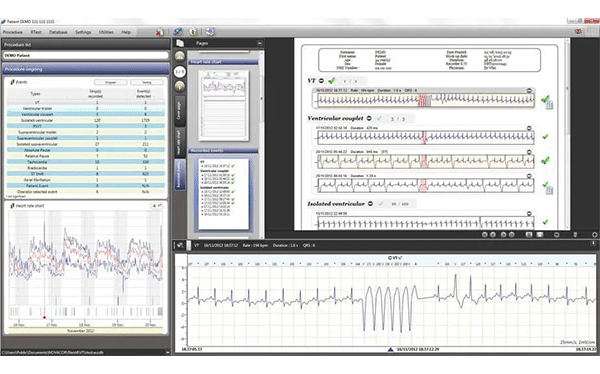Click the zoom-in plus icon under report view
Image resolution: width=600 pixels, height=374 pixels.
595,235
